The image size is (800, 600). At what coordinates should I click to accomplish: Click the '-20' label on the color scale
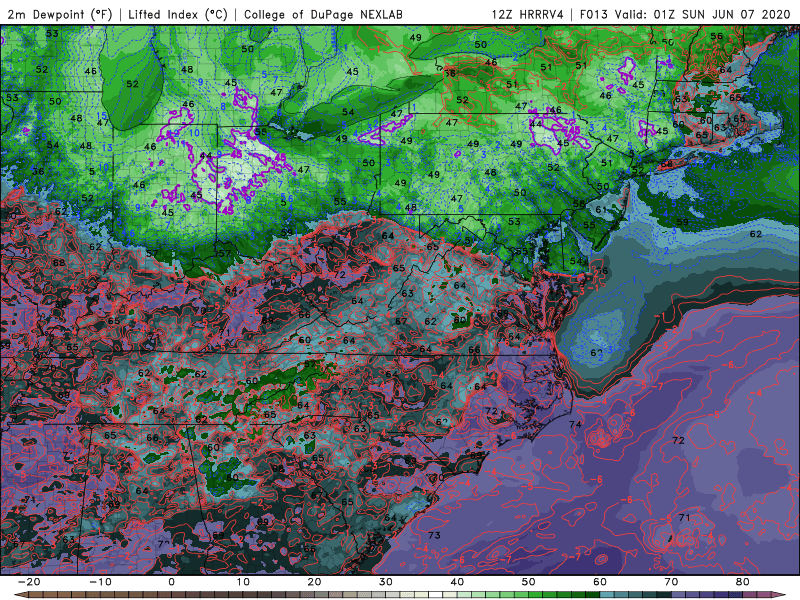tap(29, 582)
